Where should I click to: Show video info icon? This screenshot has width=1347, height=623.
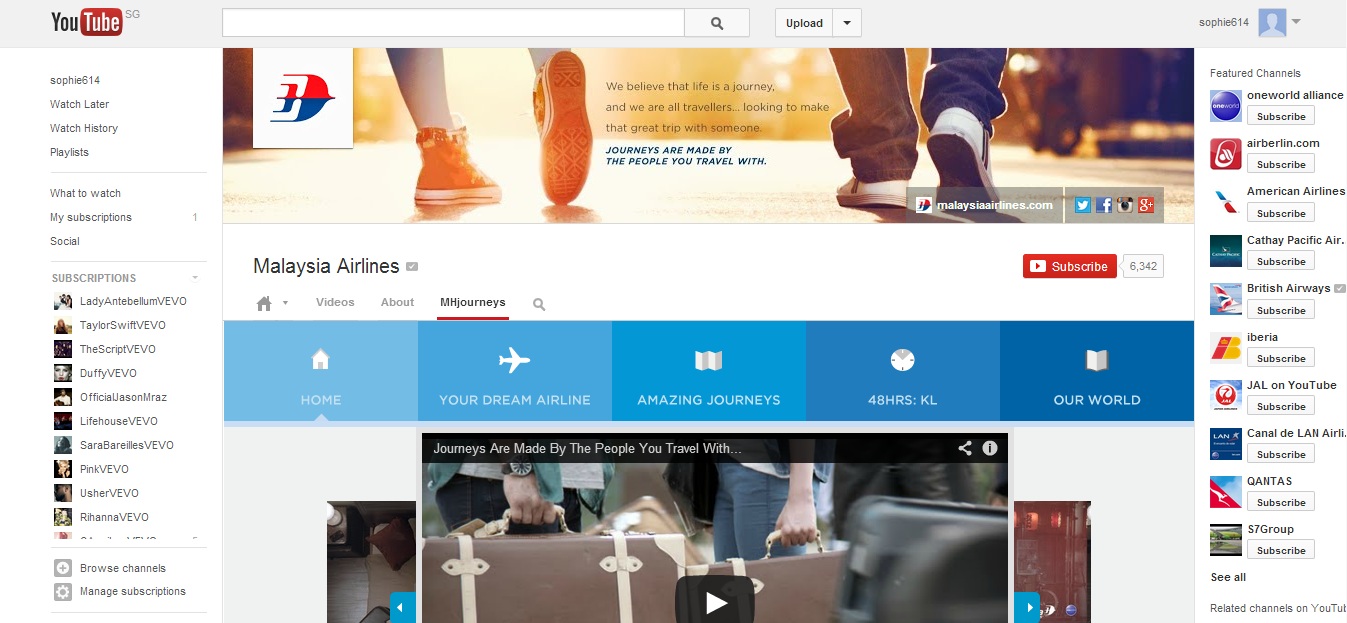click(990, 448)
